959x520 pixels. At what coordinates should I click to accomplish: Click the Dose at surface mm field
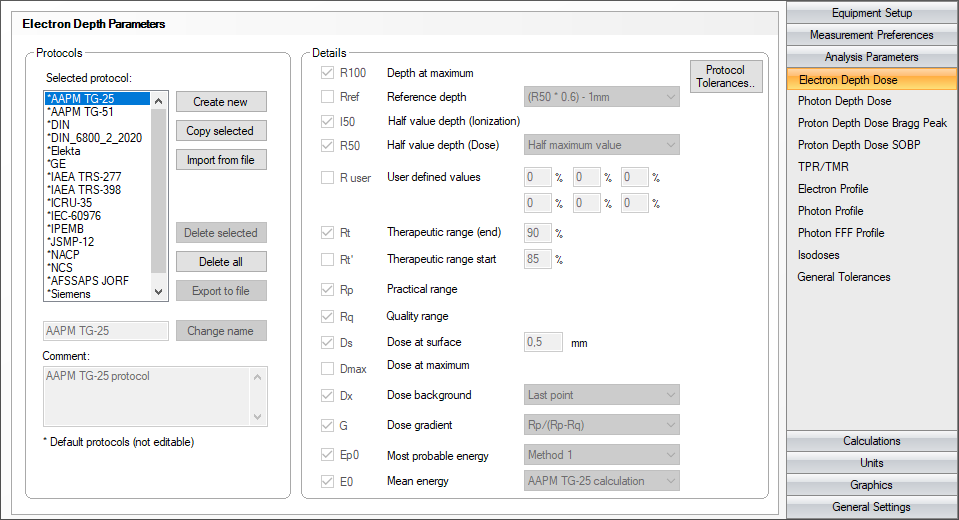tap(543, 342)
